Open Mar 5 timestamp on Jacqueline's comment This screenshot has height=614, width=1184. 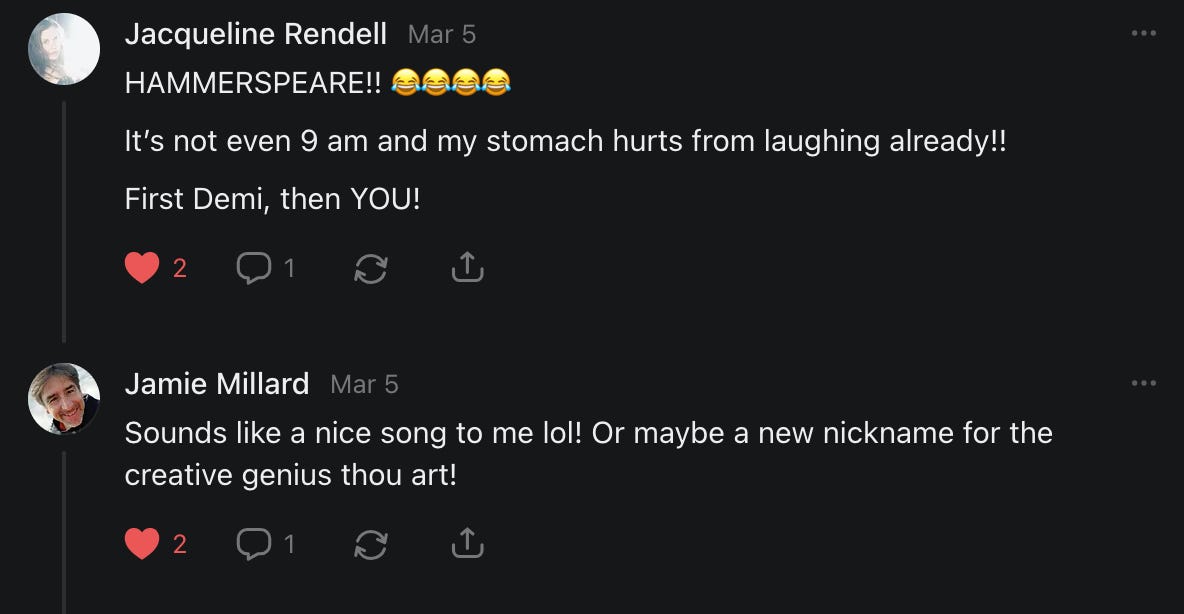coord(442,35)
